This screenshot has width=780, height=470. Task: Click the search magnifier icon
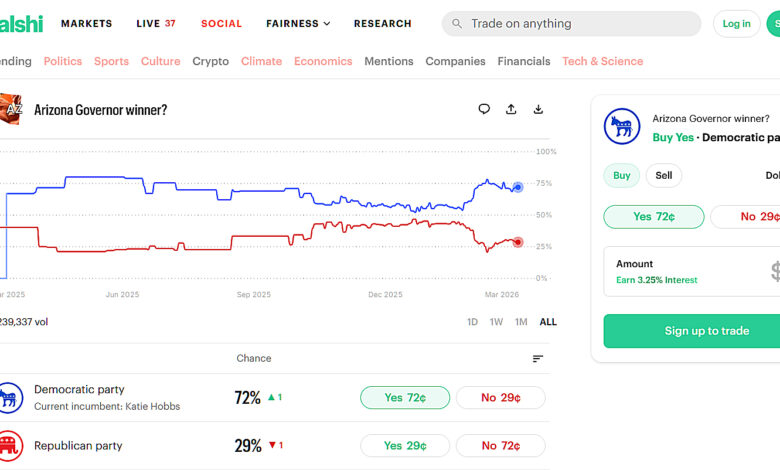457,23
